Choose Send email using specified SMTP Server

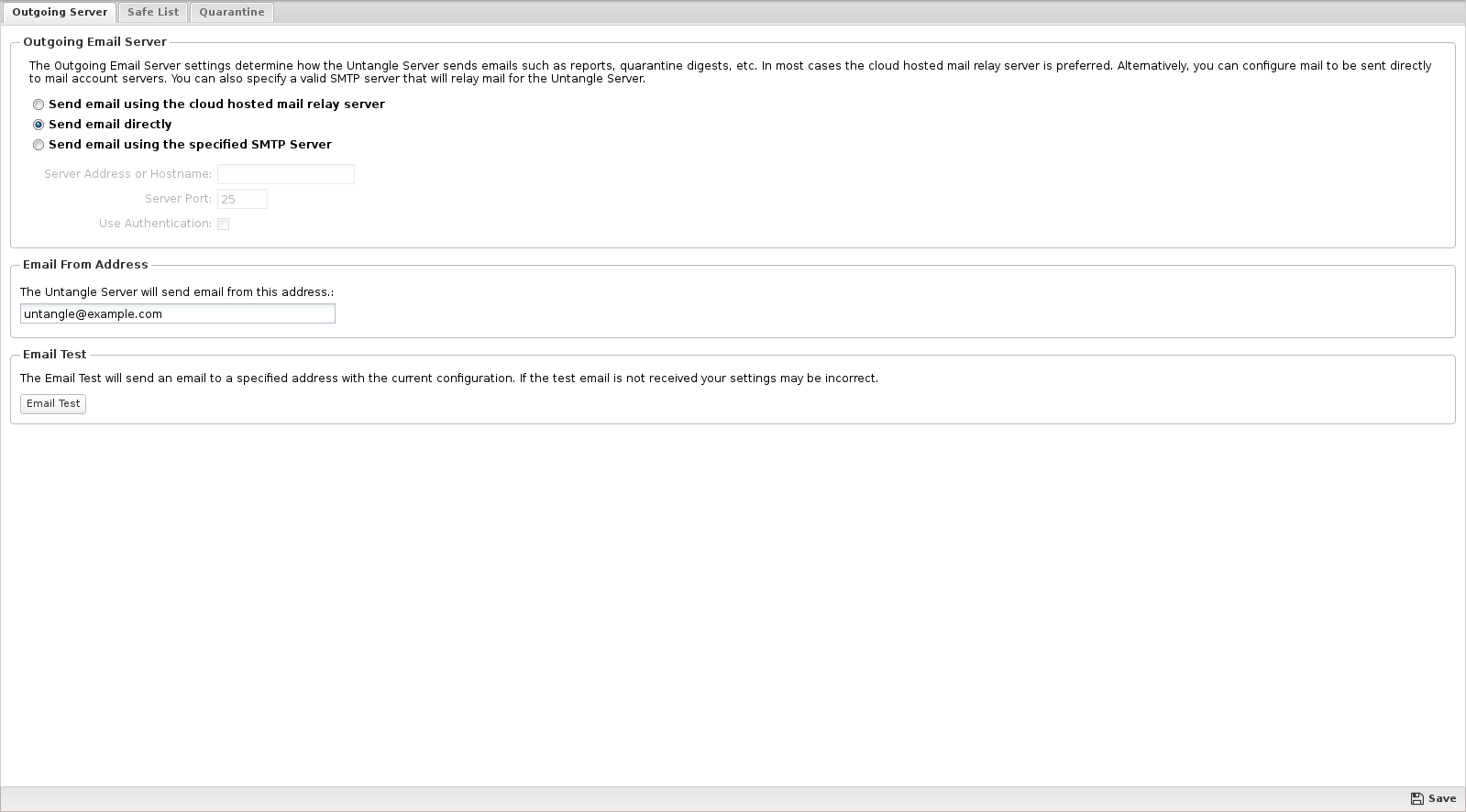point(39,145)
